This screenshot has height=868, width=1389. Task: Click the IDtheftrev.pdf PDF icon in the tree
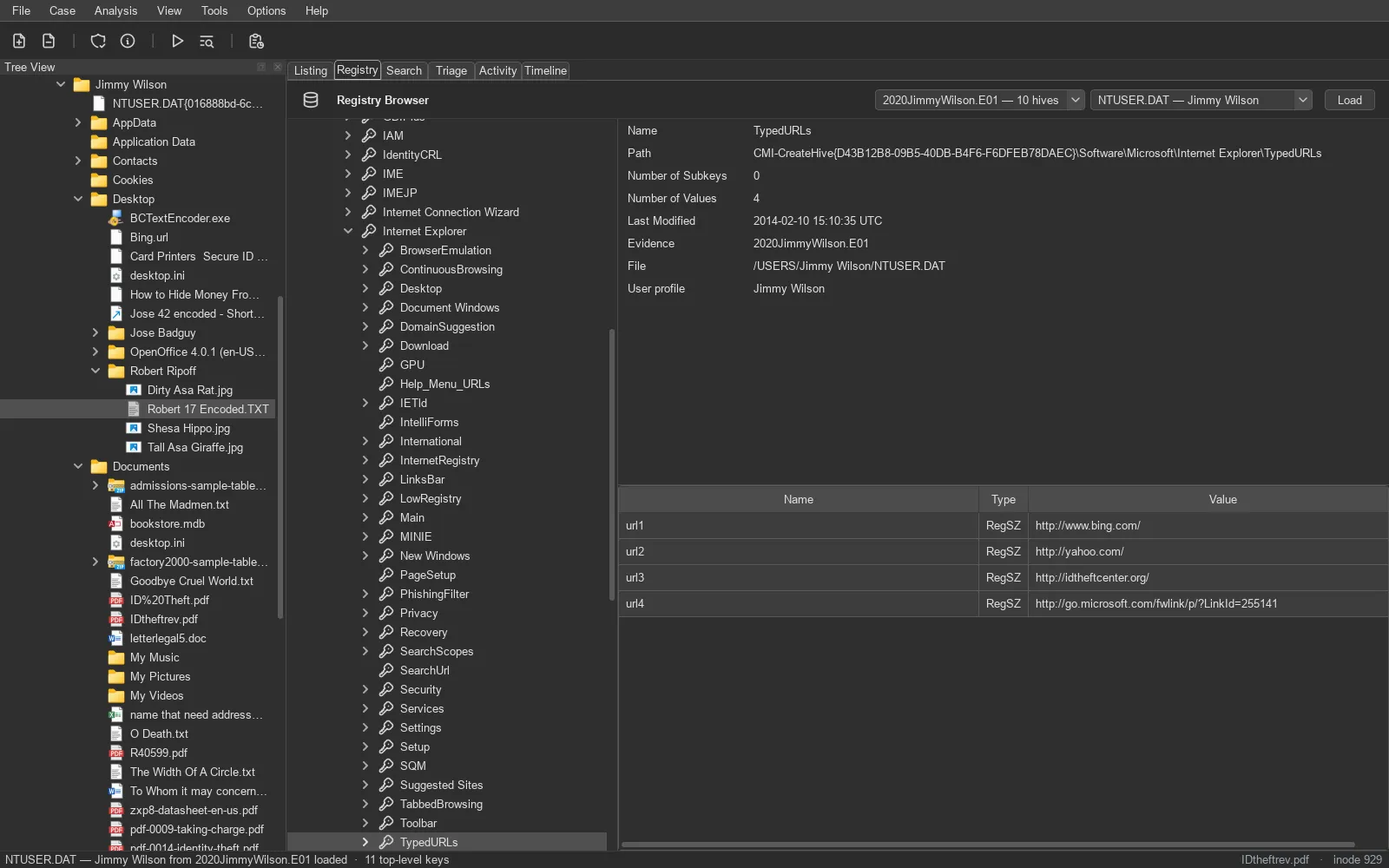click(x=115, y=619)
